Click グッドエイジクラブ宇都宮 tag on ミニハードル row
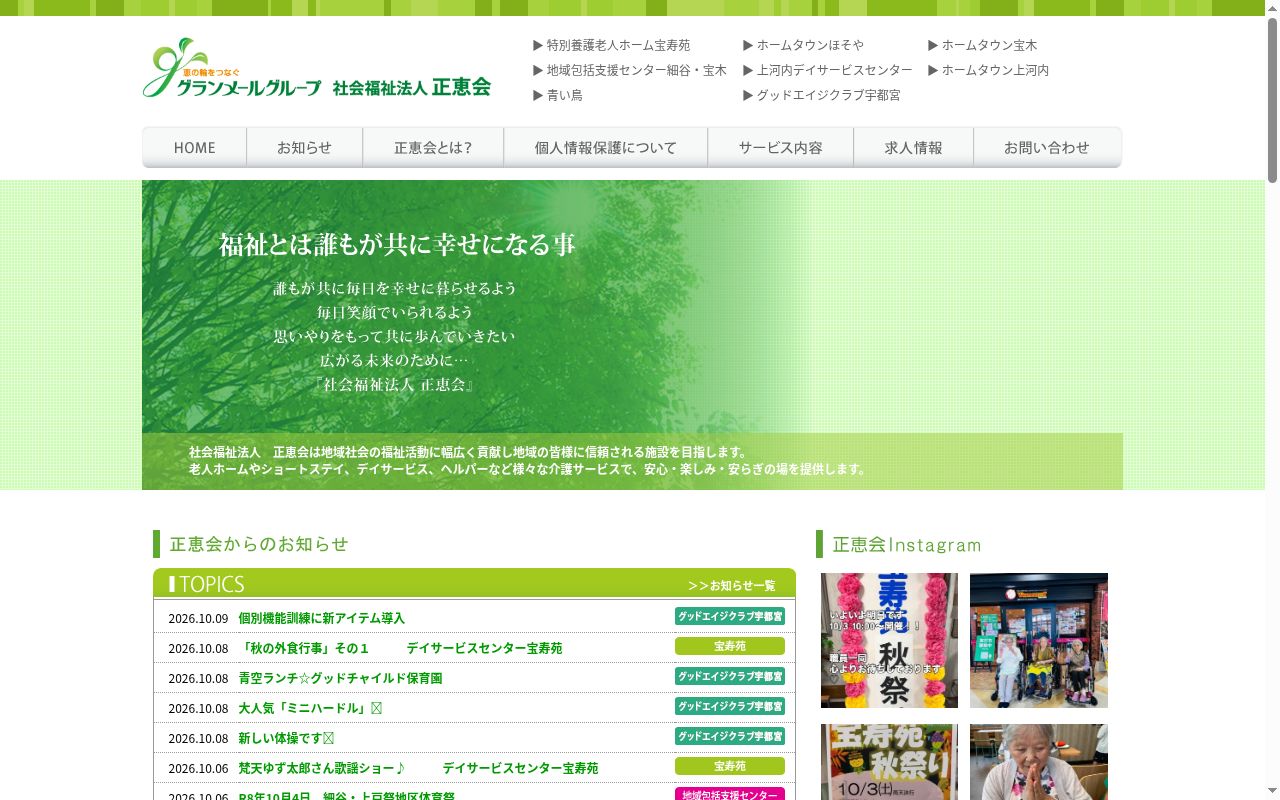The height and width of the screenshot is (800, 1280). click(730, 706)
